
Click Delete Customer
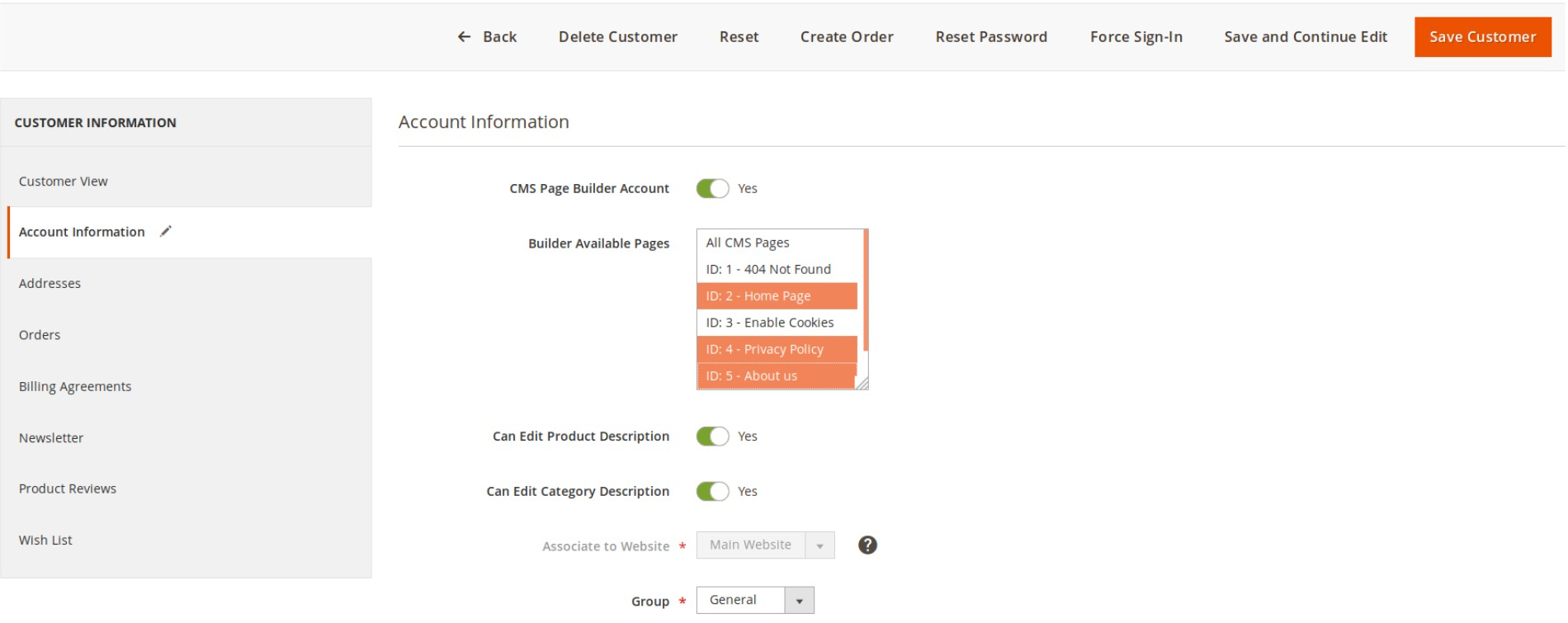(x=617, y=37)
